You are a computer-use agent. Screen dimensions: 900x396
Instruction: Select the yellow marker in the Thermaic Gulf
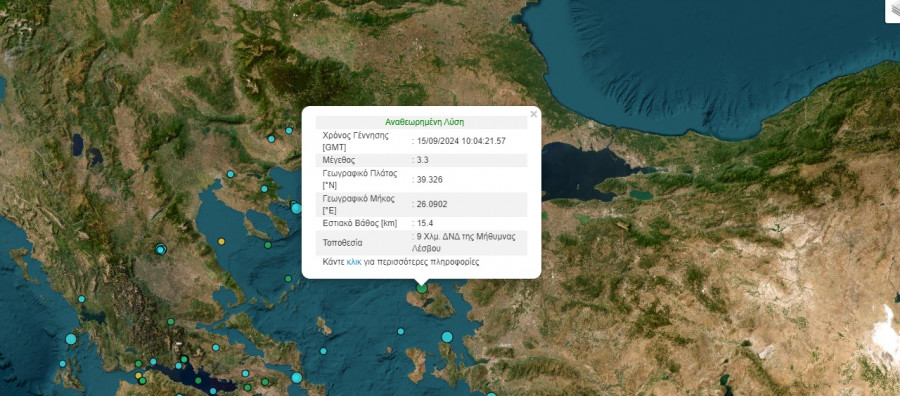click(222, 242)
